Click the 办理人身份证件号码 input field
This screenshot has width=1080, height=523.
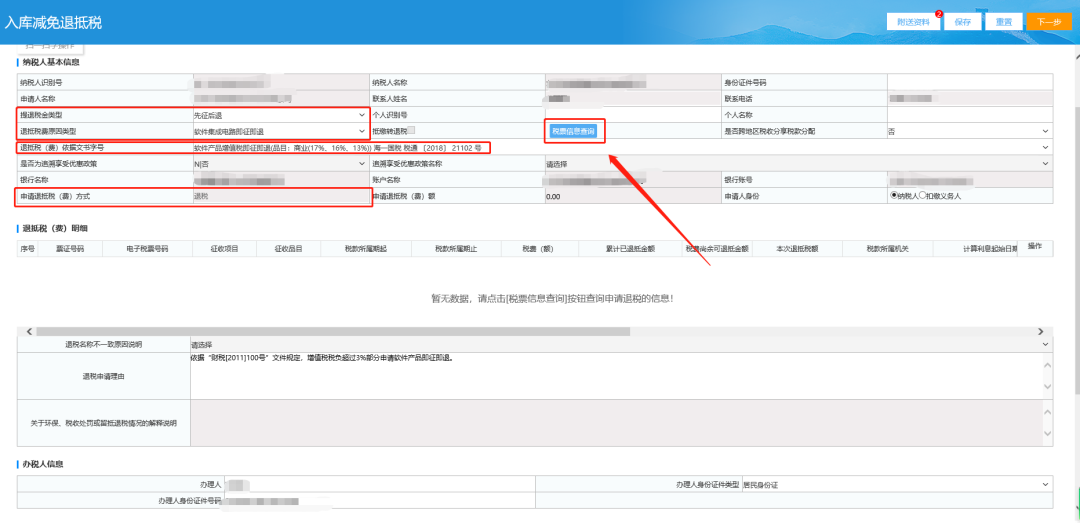click(379, 501)
